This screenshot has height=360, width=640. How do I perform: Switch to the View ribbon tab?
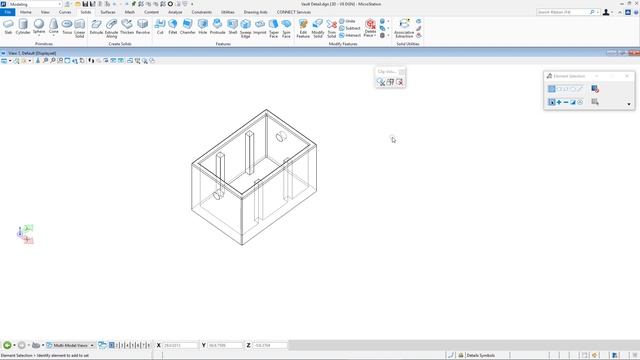[45, 12]
